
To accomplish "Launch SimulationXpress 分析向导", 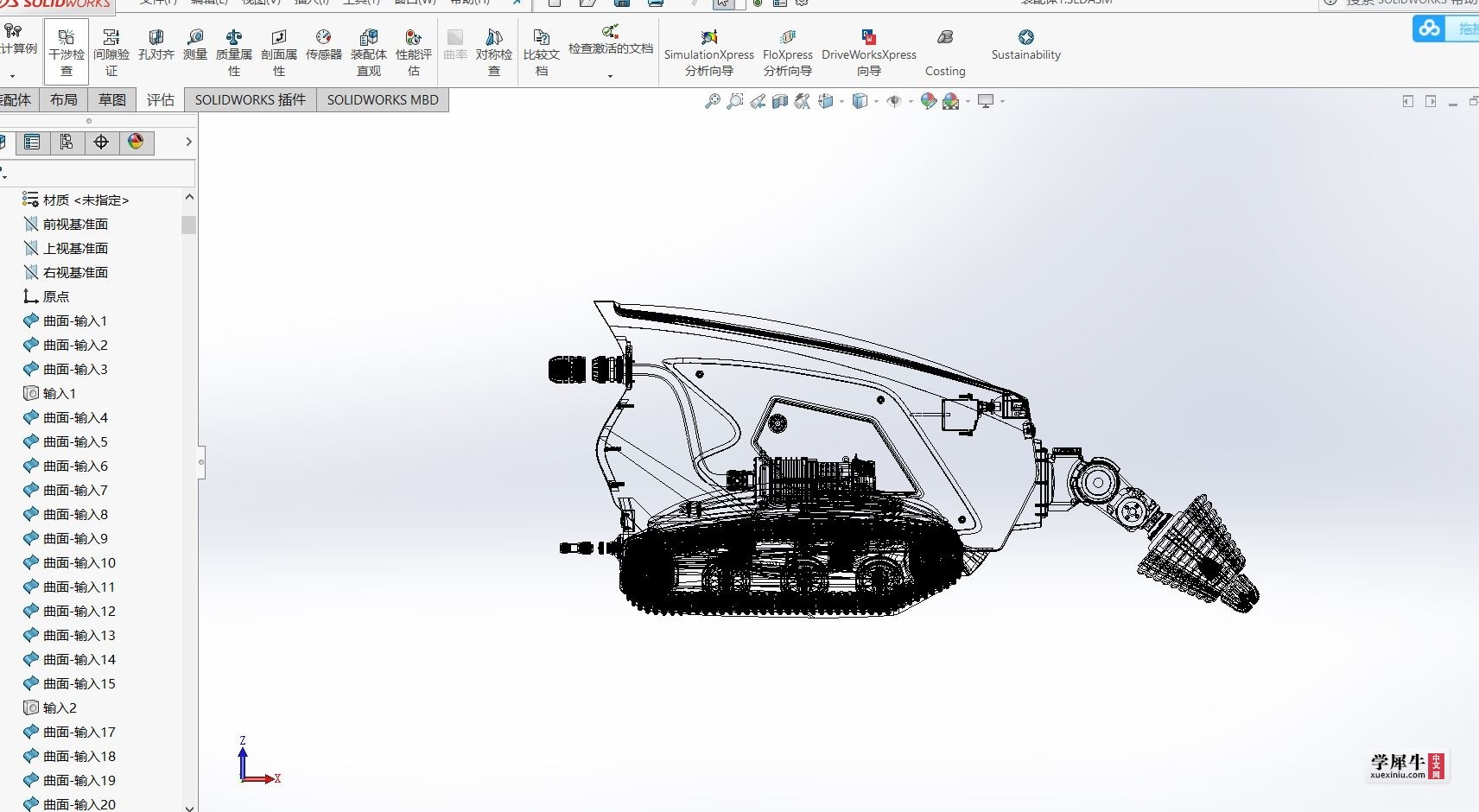I will 709,52.
